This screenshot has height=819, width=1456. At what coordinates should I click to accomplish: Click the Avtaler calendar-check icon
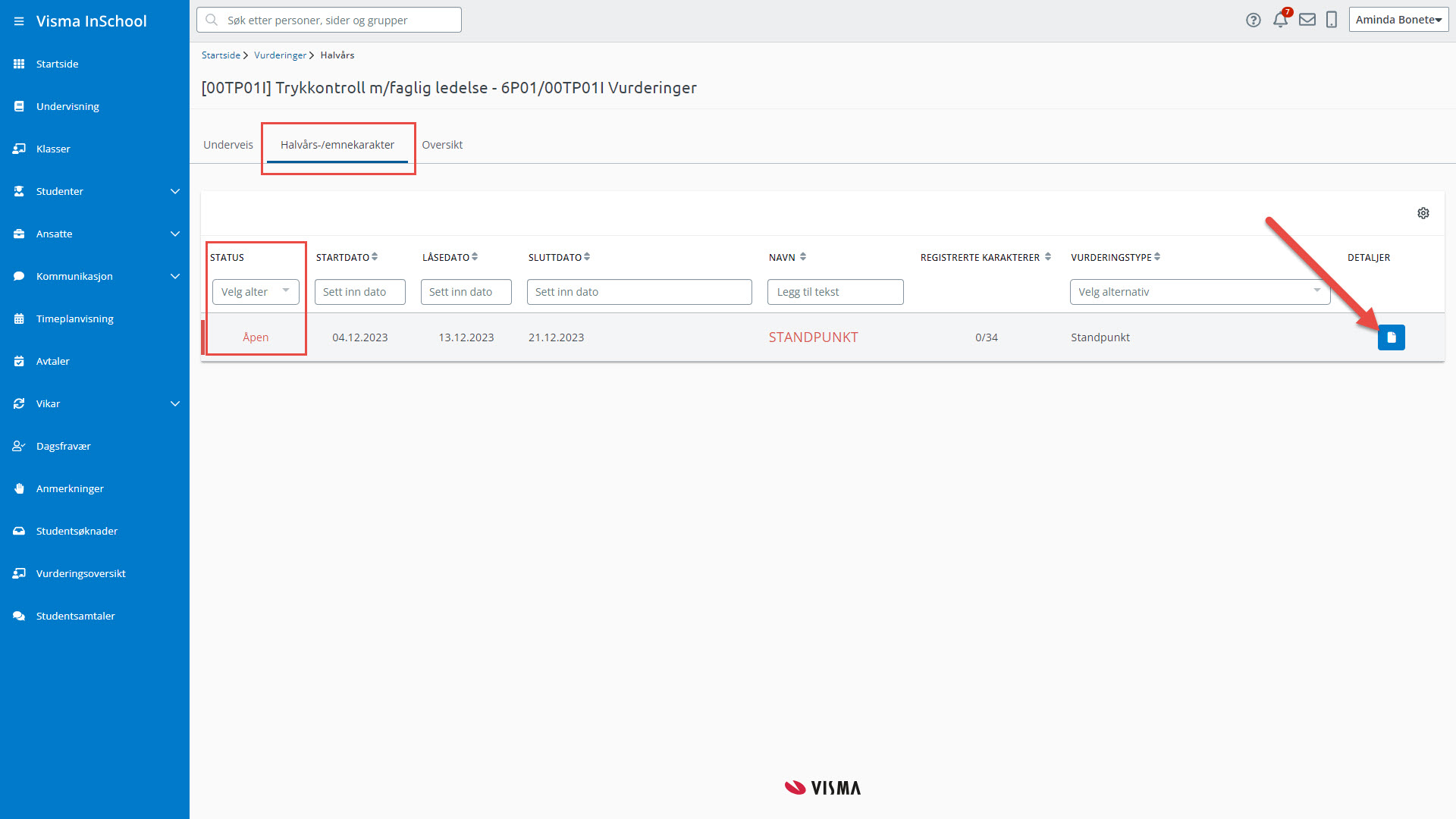(19, 361)
